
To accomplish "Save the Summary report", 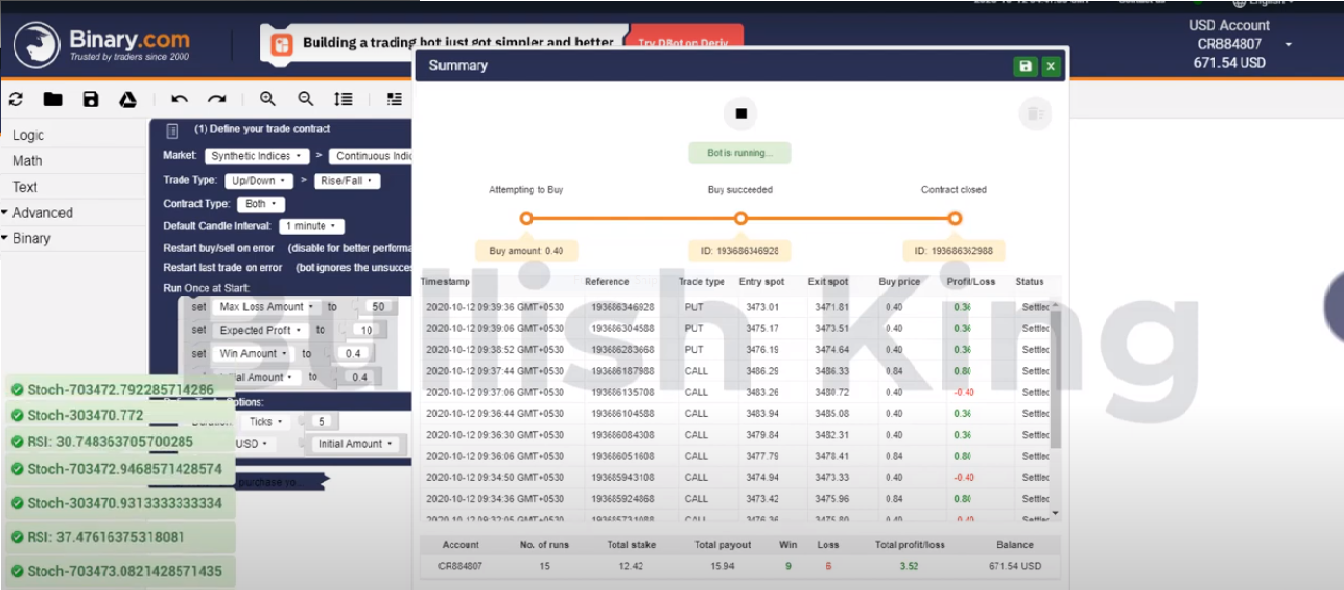I will click(x=1026, y=65).
